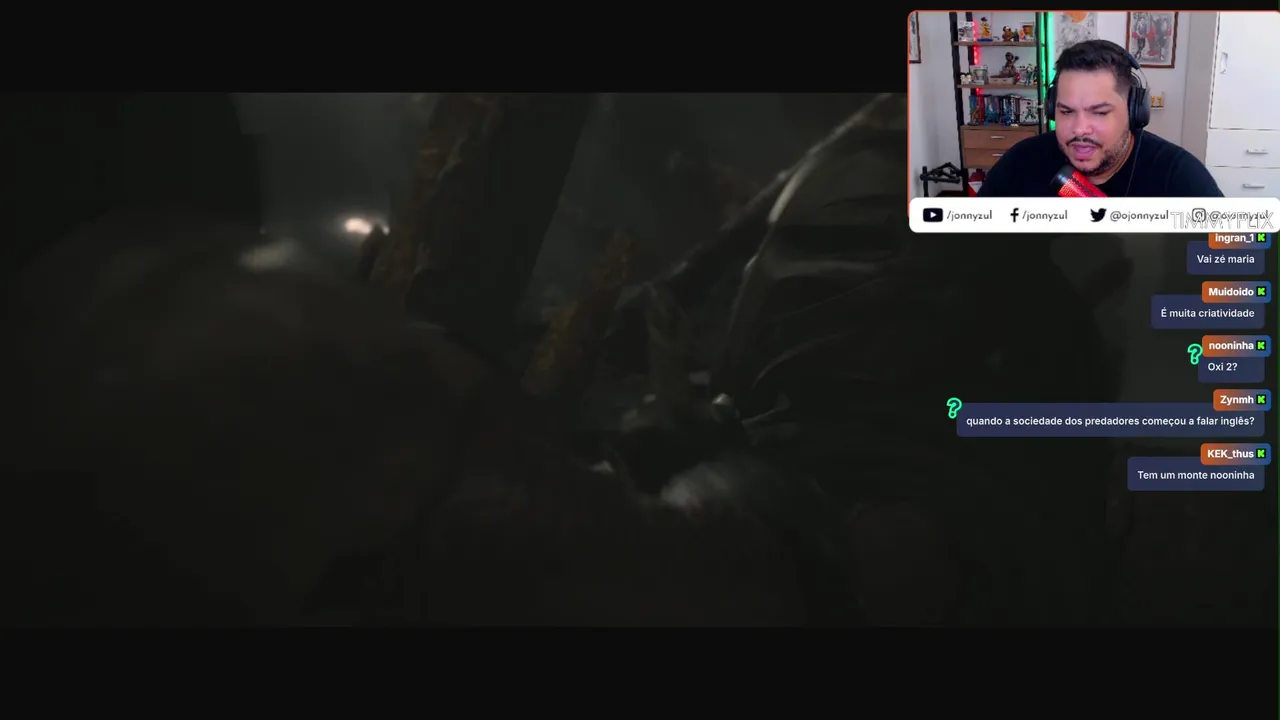Select the username Muidoido in chat
1280x720 pixels.
[1230, 292]
